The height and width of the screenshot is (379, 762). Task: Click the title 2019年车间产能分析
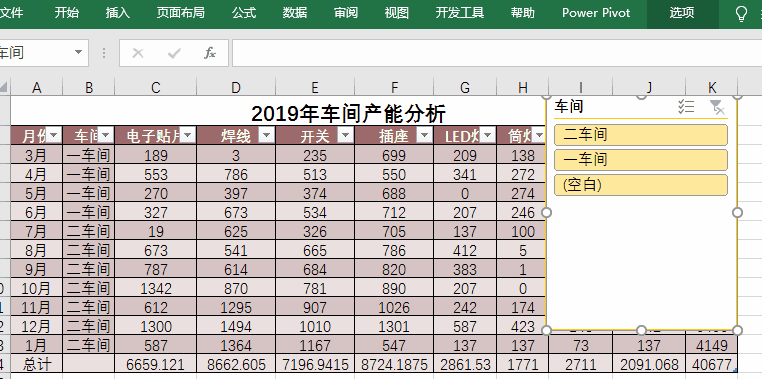coord(348,114)
